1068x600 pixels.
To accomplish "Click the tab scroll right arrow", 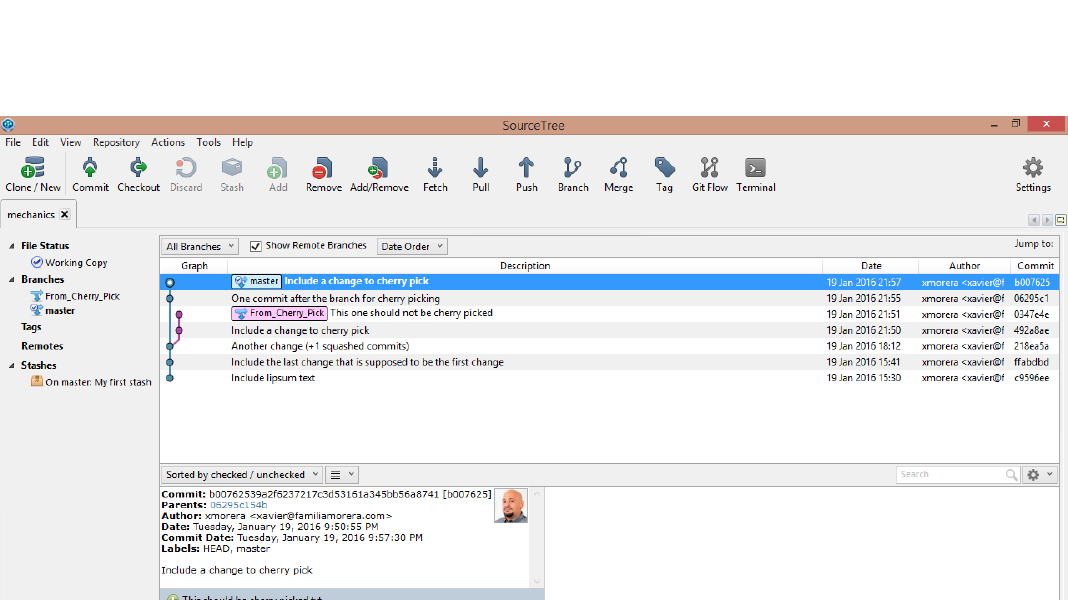I will (x=1047, y=220).
